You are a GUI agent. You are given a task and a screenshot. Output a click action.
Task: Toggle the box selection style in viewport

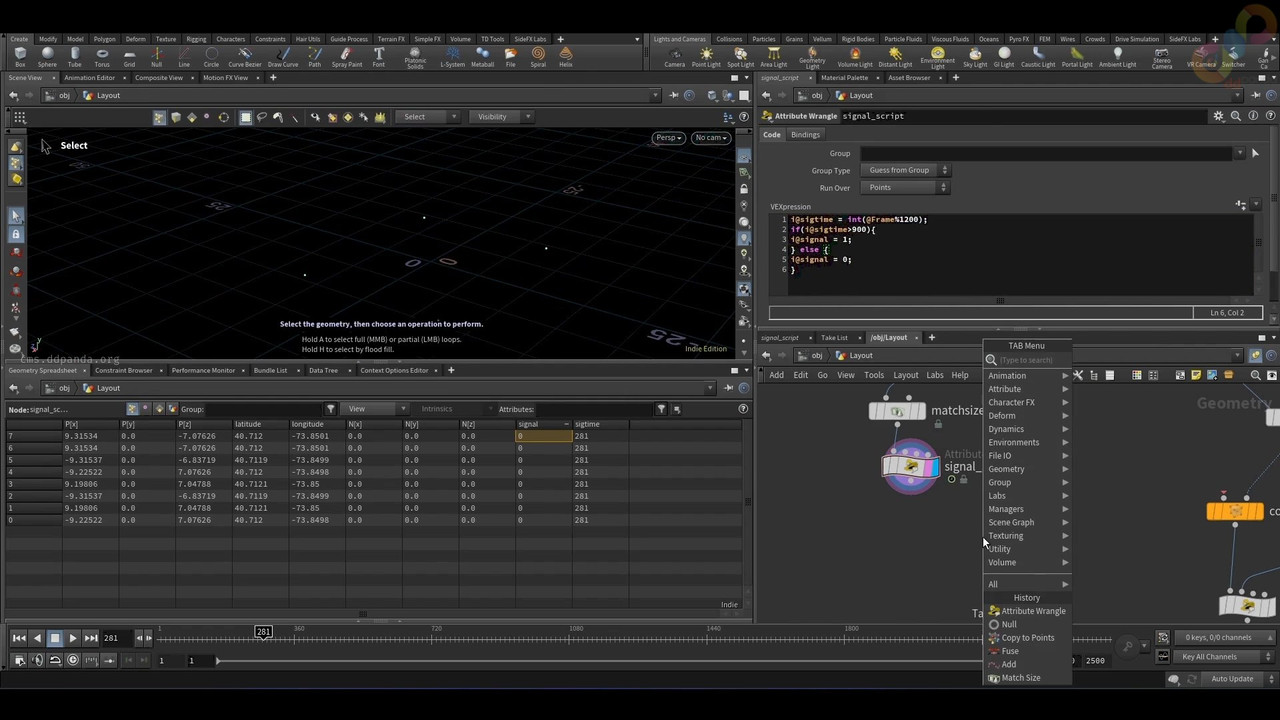click(x=246, y=117)
